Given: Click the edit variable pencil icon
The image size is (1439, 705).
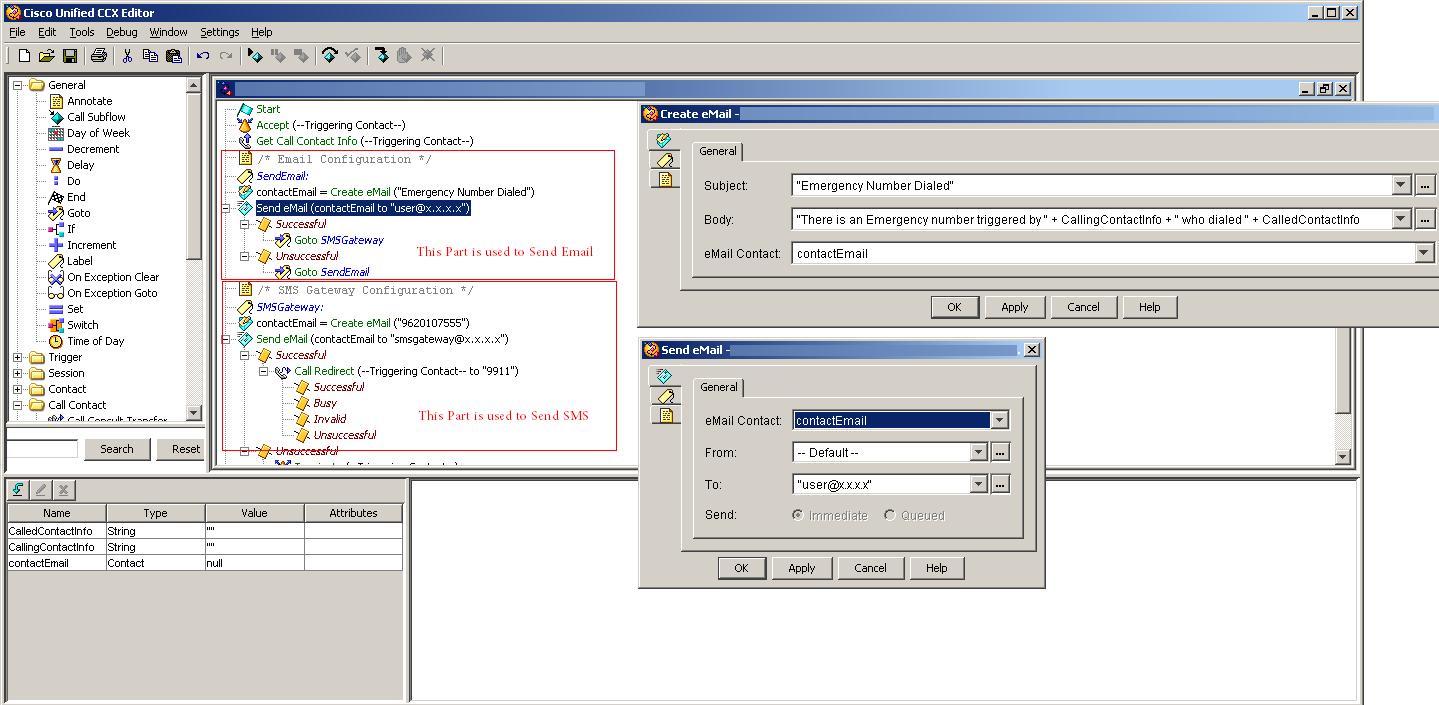Looking at the screenshot, I should click(41, 490).
